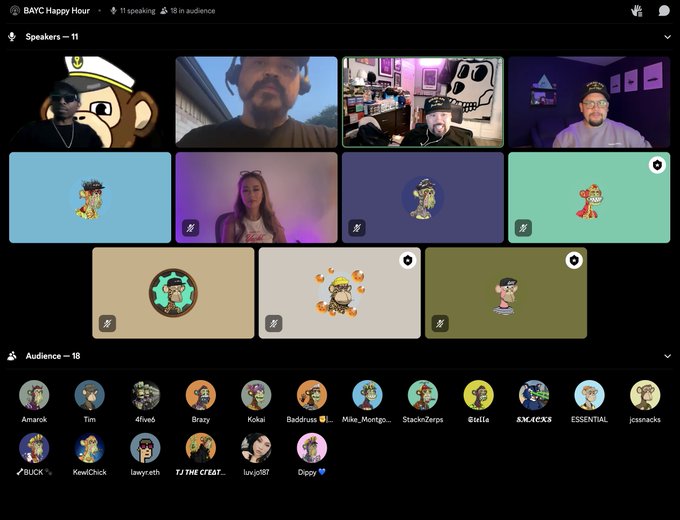Open lawyr.eth audience avatar
The width and height of the screenshot is (680, 520).
pos(145,448)
